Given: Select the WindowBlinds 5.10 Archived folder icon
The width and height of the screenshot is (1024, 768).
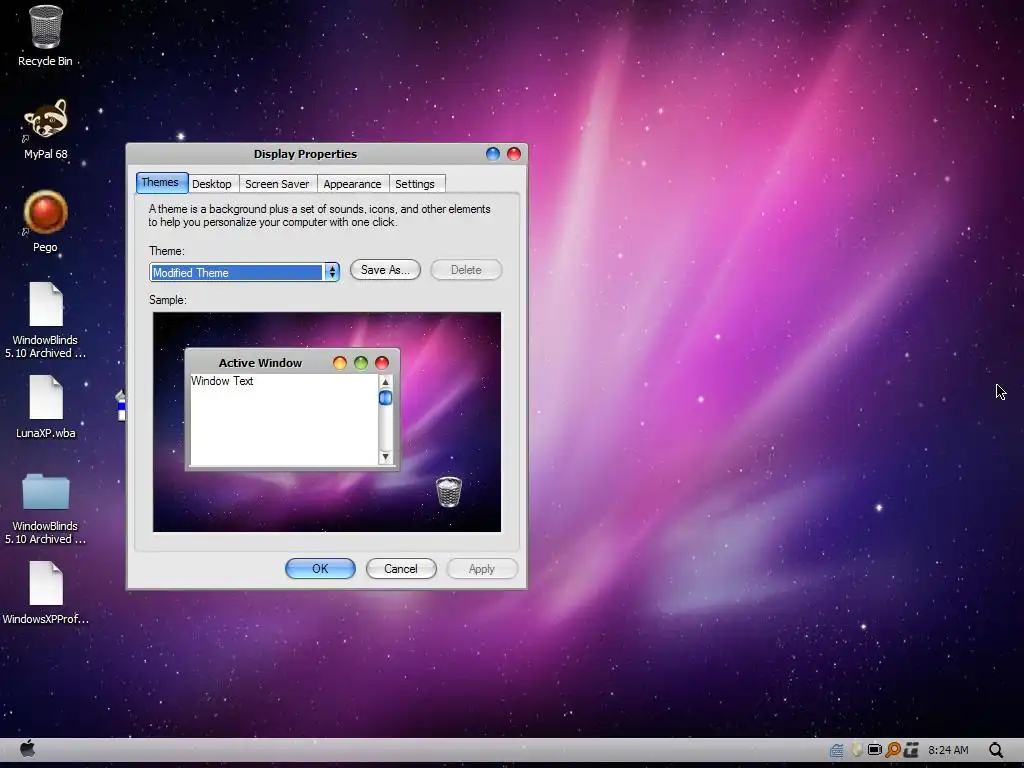Looking at the screenshot, I should (46, 492).
